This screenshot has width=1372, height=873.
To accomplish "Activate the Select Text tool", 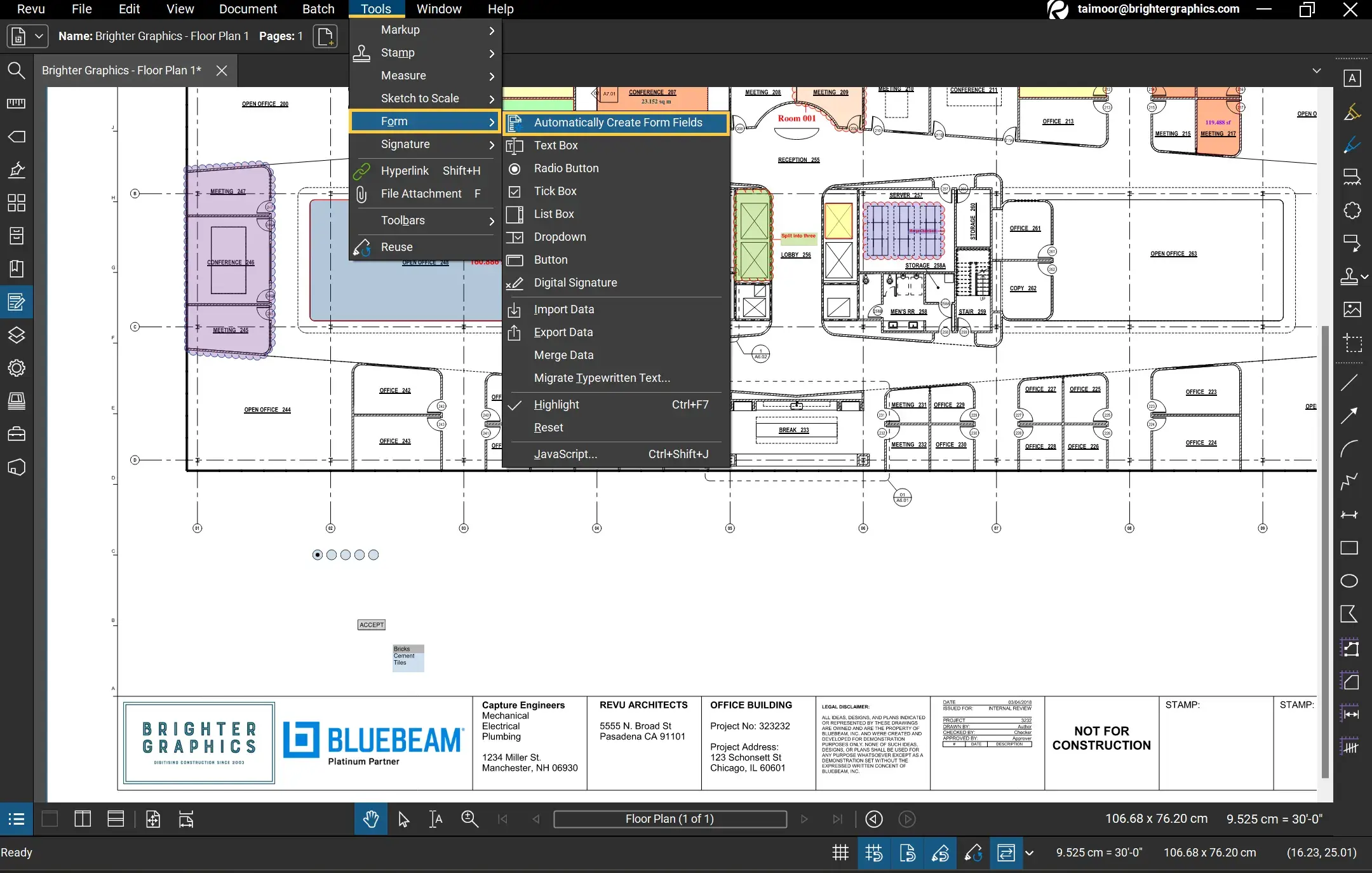I will (436, 819).
